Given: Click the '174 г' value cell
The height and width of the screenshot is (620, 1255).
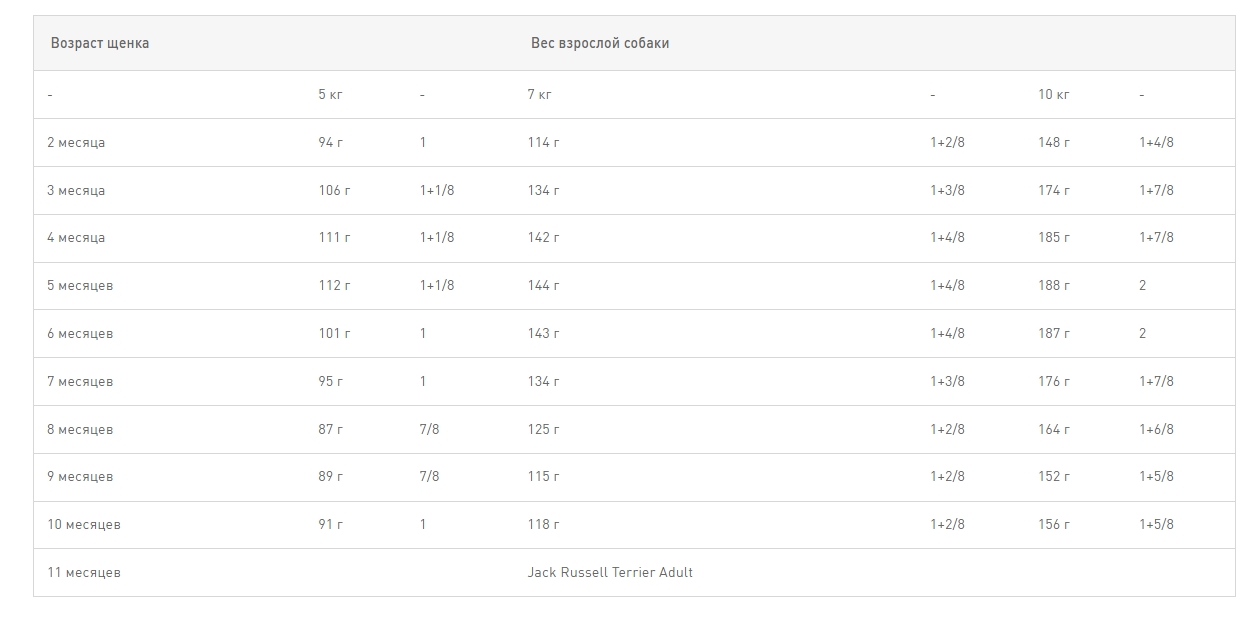Looking at the screenshot, I should pos(1054,190).
